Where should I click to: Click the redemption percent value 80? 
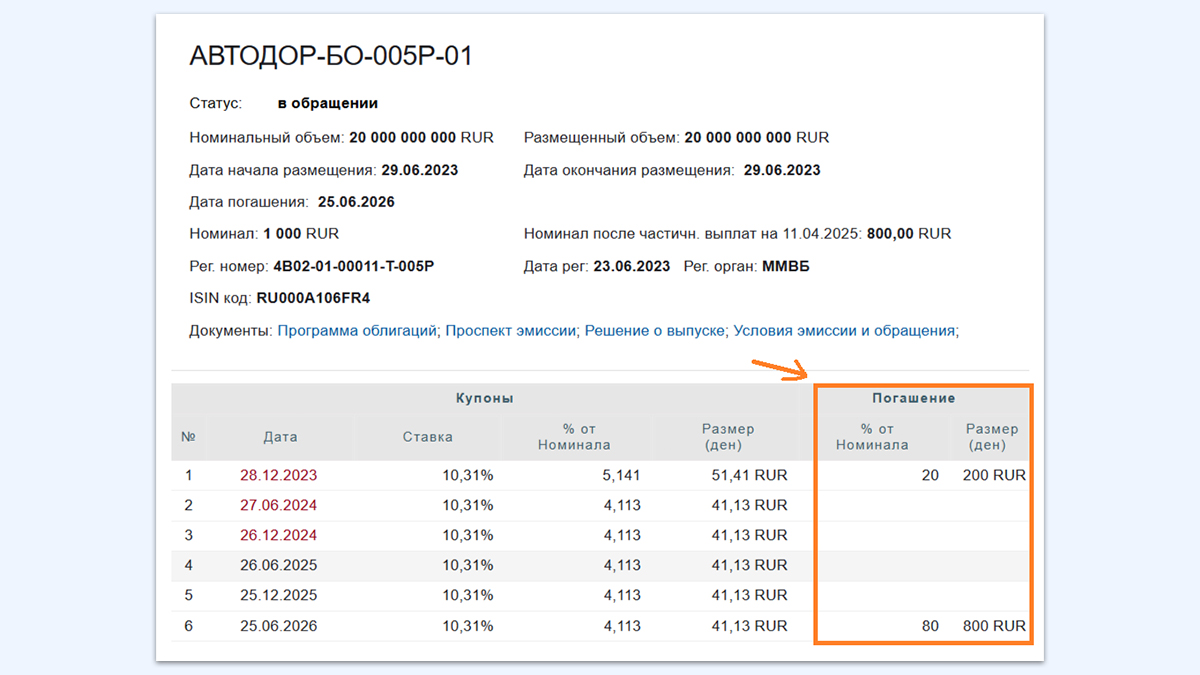point(930,627)
